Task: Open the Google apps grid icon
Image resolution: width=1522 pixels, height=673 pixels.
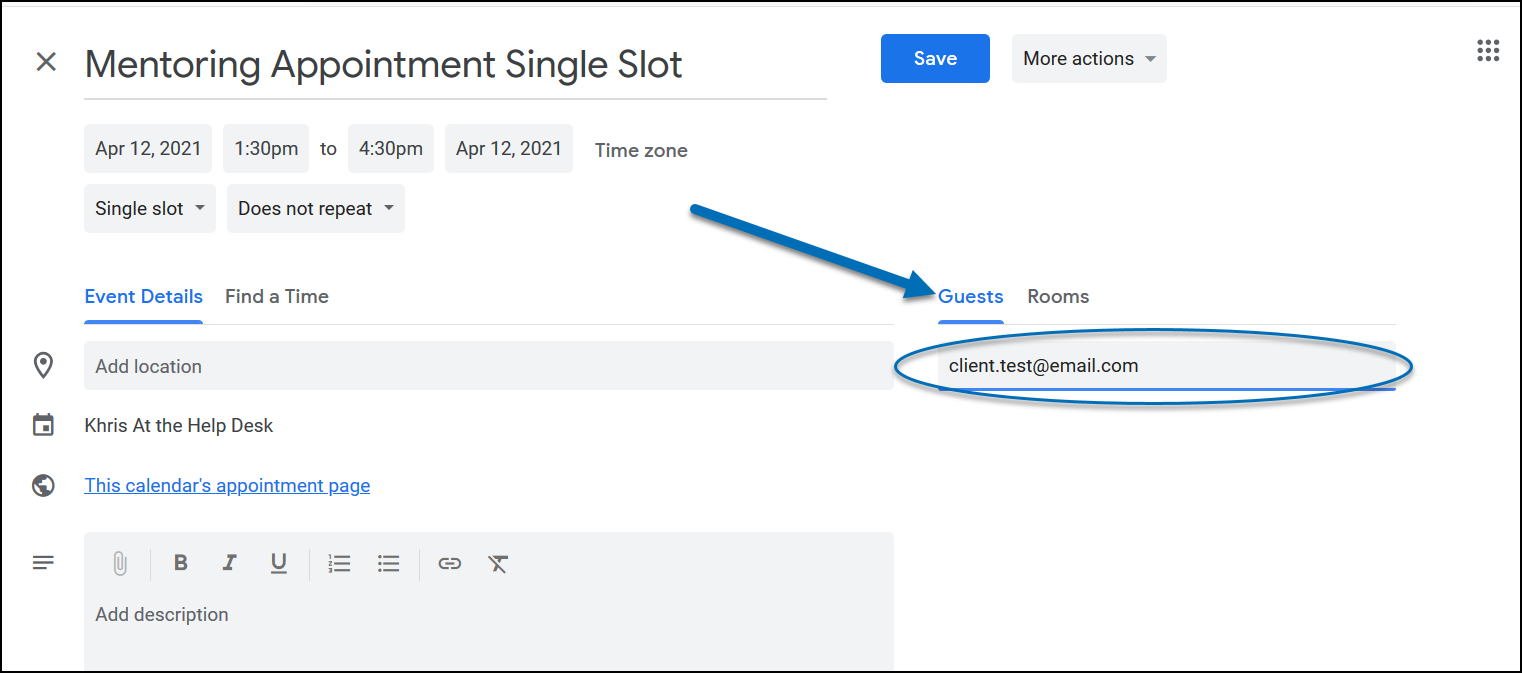Action: (x=1488, y=52)
